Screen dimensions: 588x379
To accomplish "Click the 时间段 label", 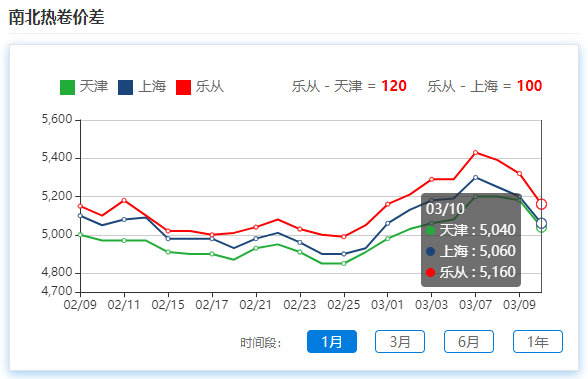I will click(261, 342).
